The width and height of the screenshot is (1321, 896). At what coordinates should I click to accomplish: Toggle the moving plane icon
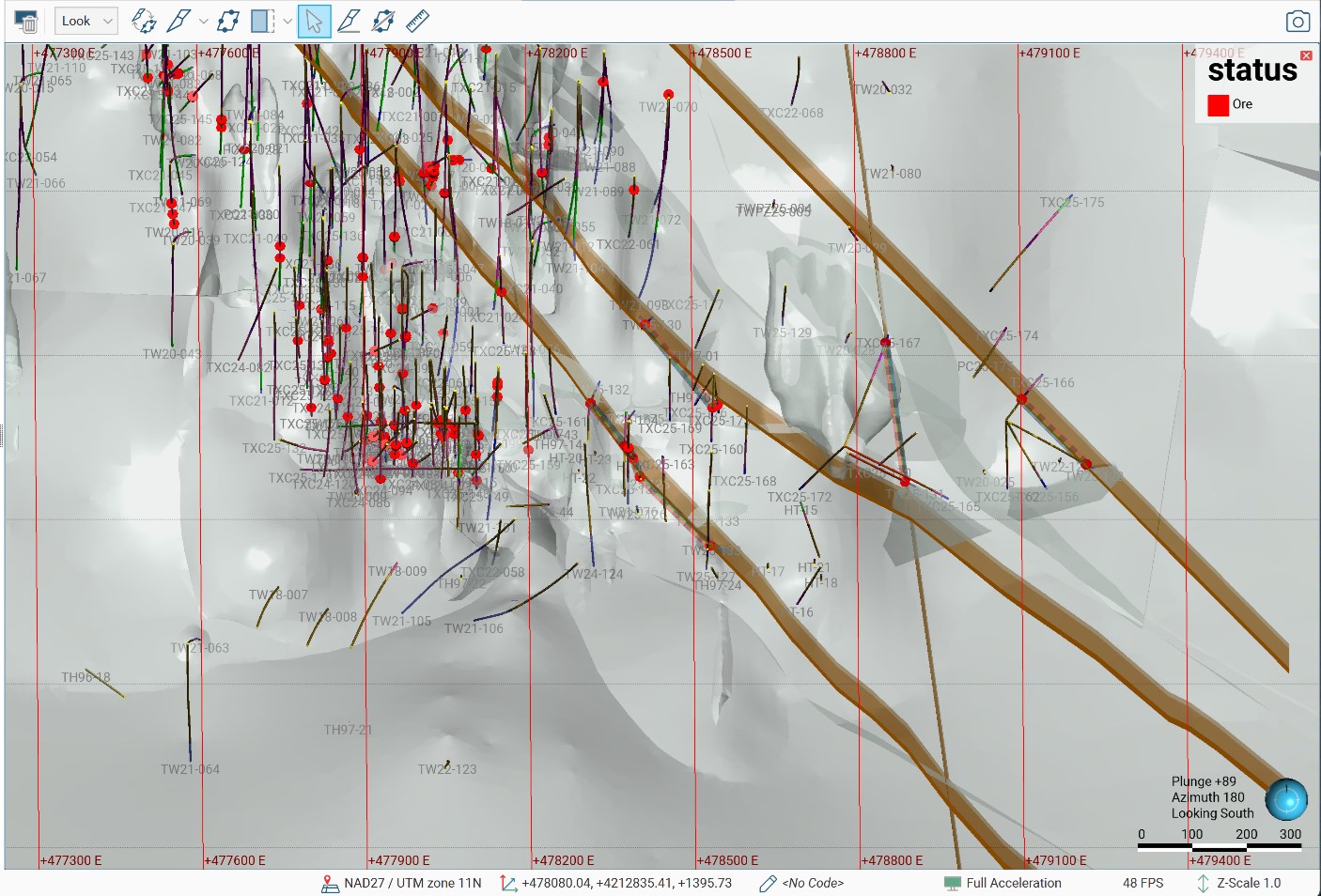click(228, 21)
